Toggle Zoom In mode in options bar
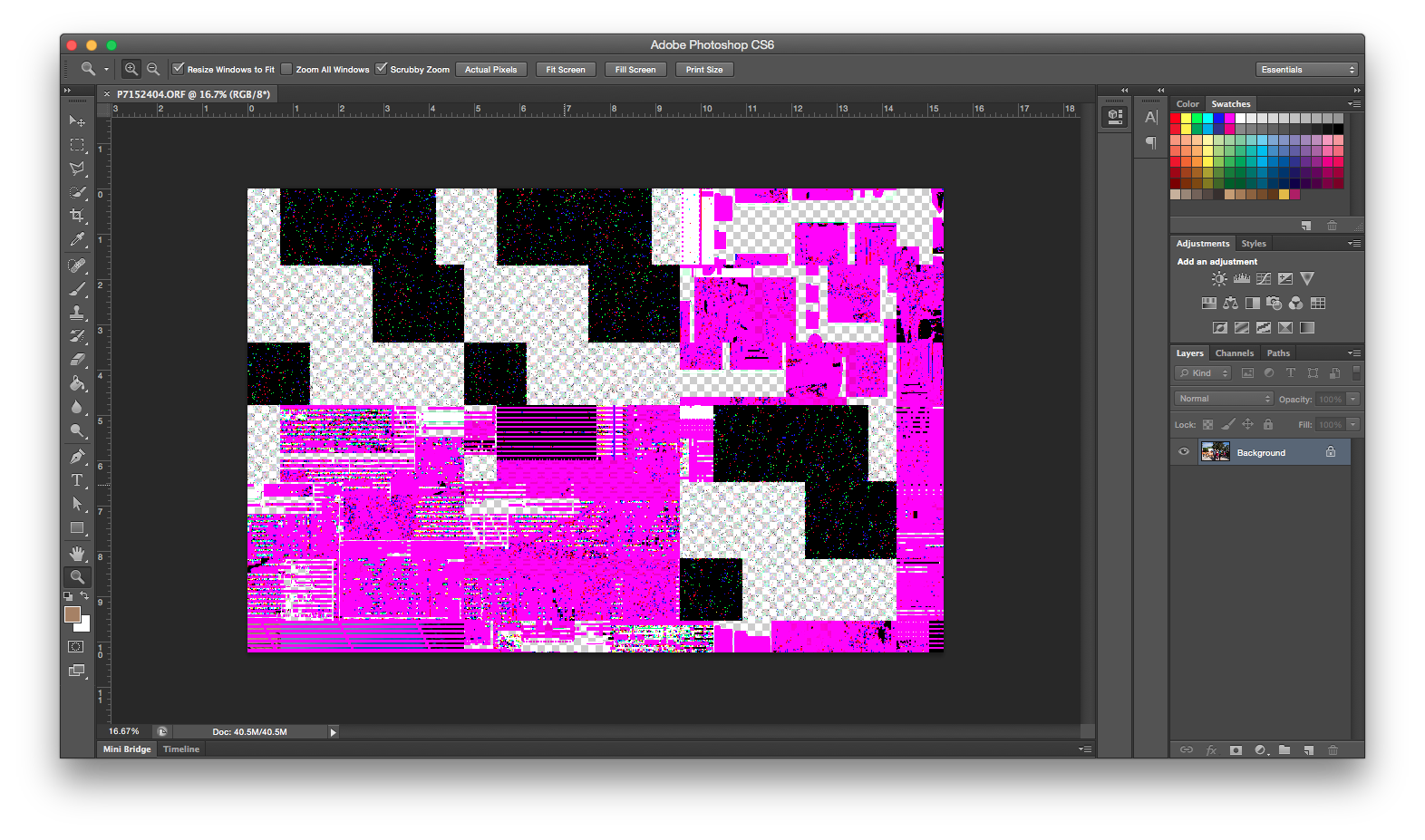 tap(131, 69)
